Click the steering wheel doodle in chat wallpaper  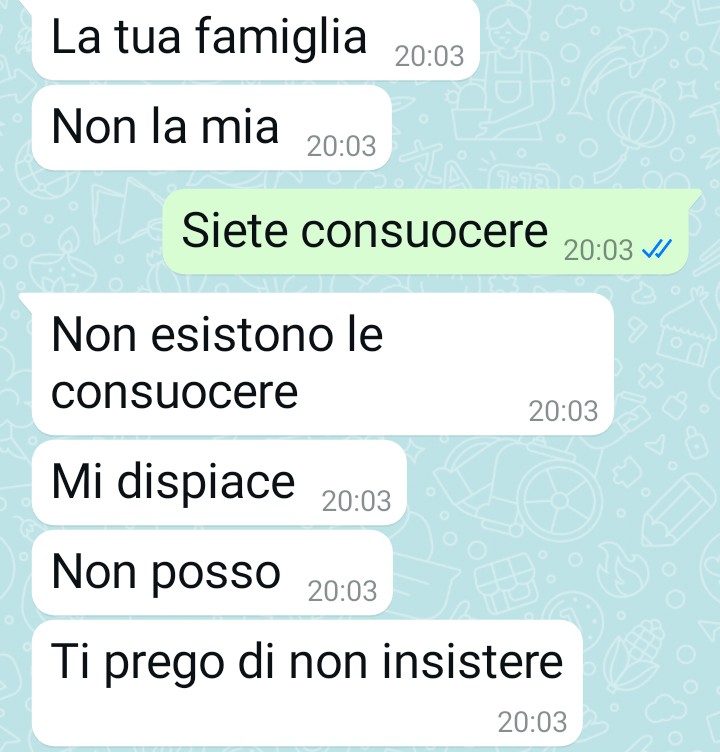[559, 500]
